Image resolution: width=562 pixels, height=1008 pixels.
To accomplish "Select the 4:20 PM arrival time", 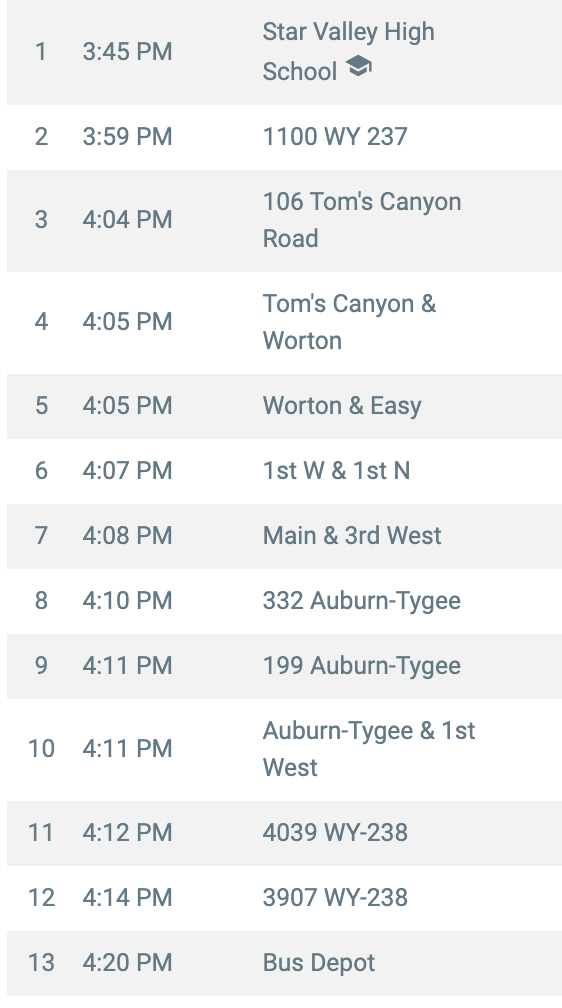I will [x=127, y=962].
